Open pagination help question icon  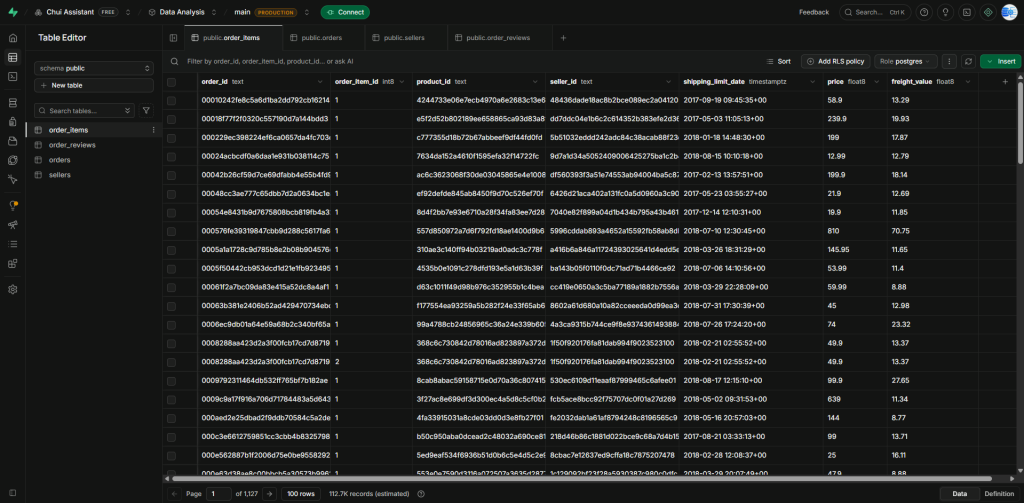click(421, 494)
